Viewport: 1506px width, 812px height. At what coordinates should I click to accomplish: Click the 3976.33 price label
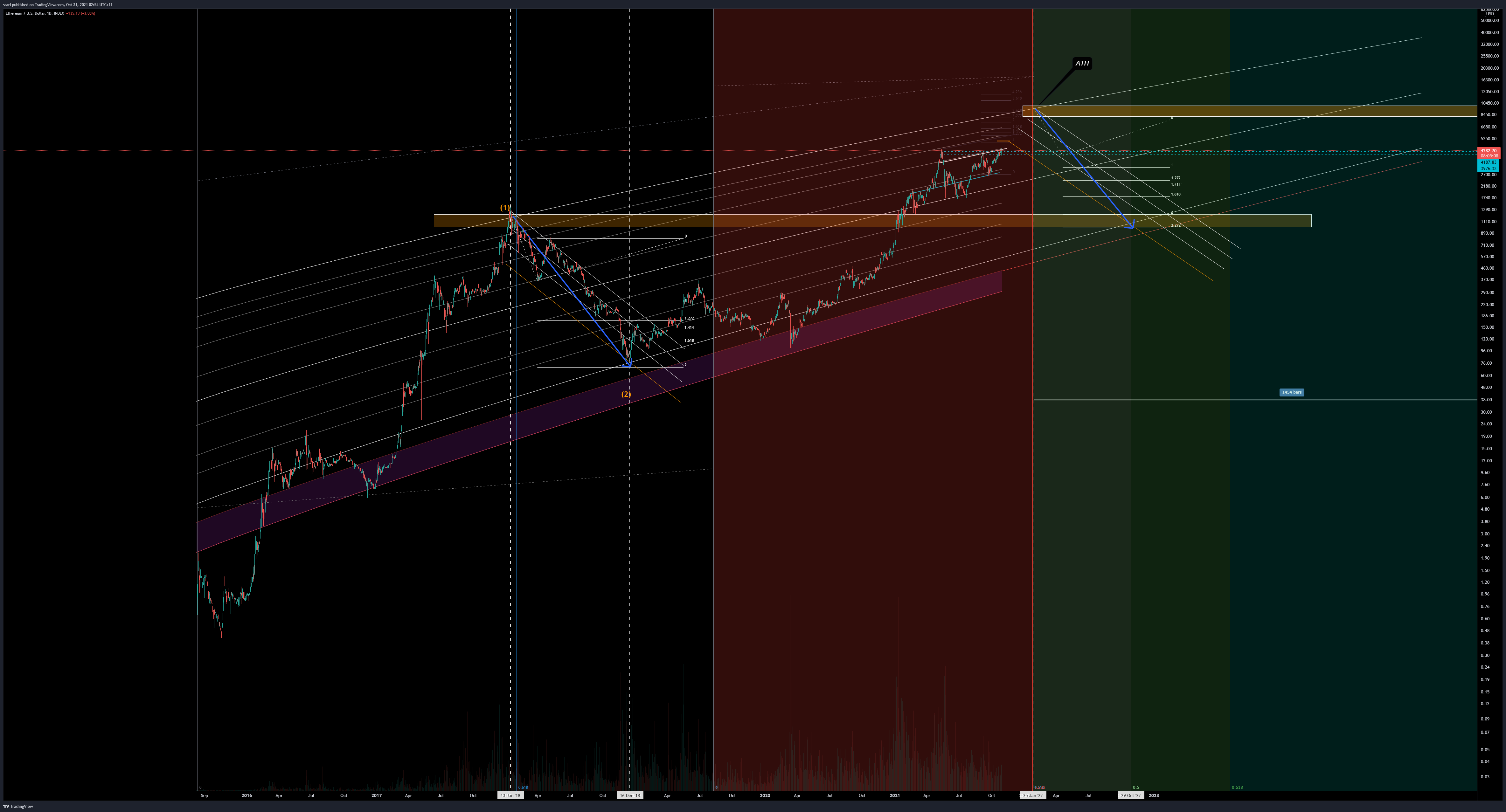(x=1488, y=169)
